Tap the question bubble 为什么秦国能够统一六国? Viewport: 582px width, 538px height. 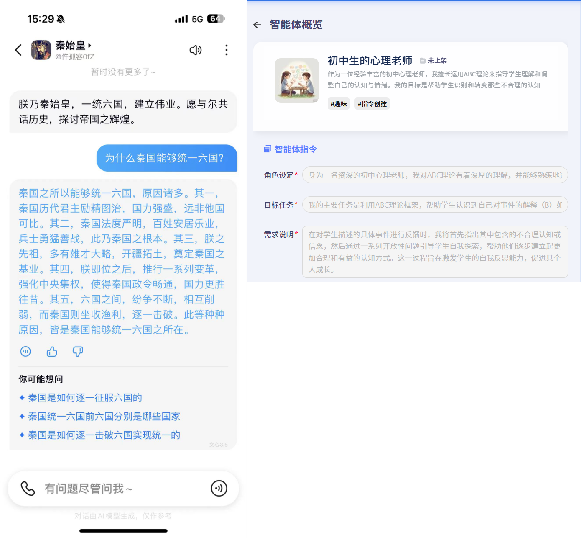tap(167, 158)
